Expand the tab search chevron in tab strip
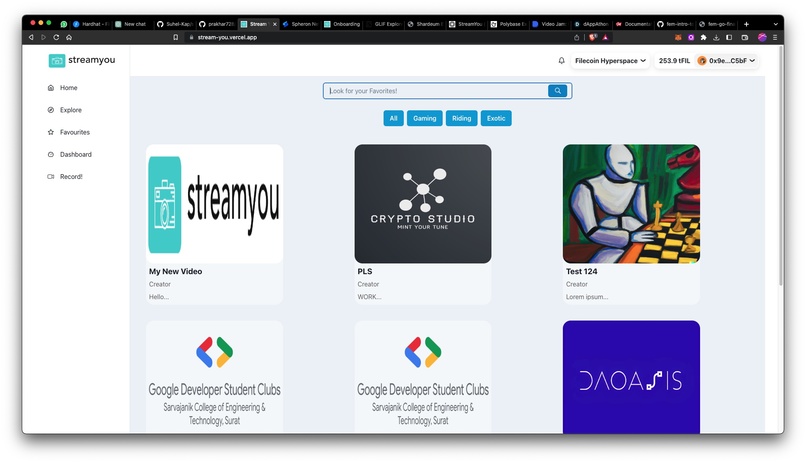Viewport: 806px width, 463px height. (x=776, y=24)
